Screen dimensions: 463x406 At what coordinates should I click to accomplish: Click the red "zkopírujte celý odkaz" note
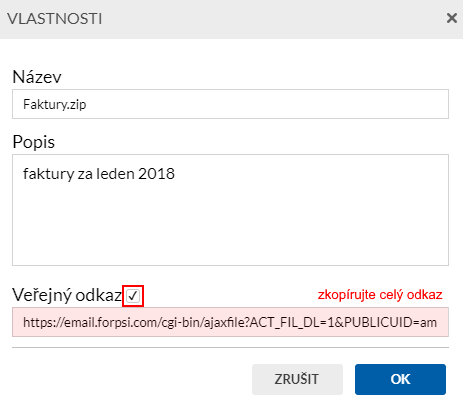pyautogui.click(x=380, y=295)
